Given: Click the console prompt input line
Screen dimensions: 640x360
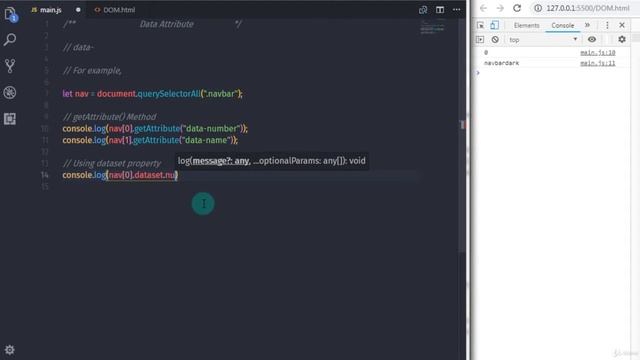Looking at the screenshot, I should click(553, 73).
